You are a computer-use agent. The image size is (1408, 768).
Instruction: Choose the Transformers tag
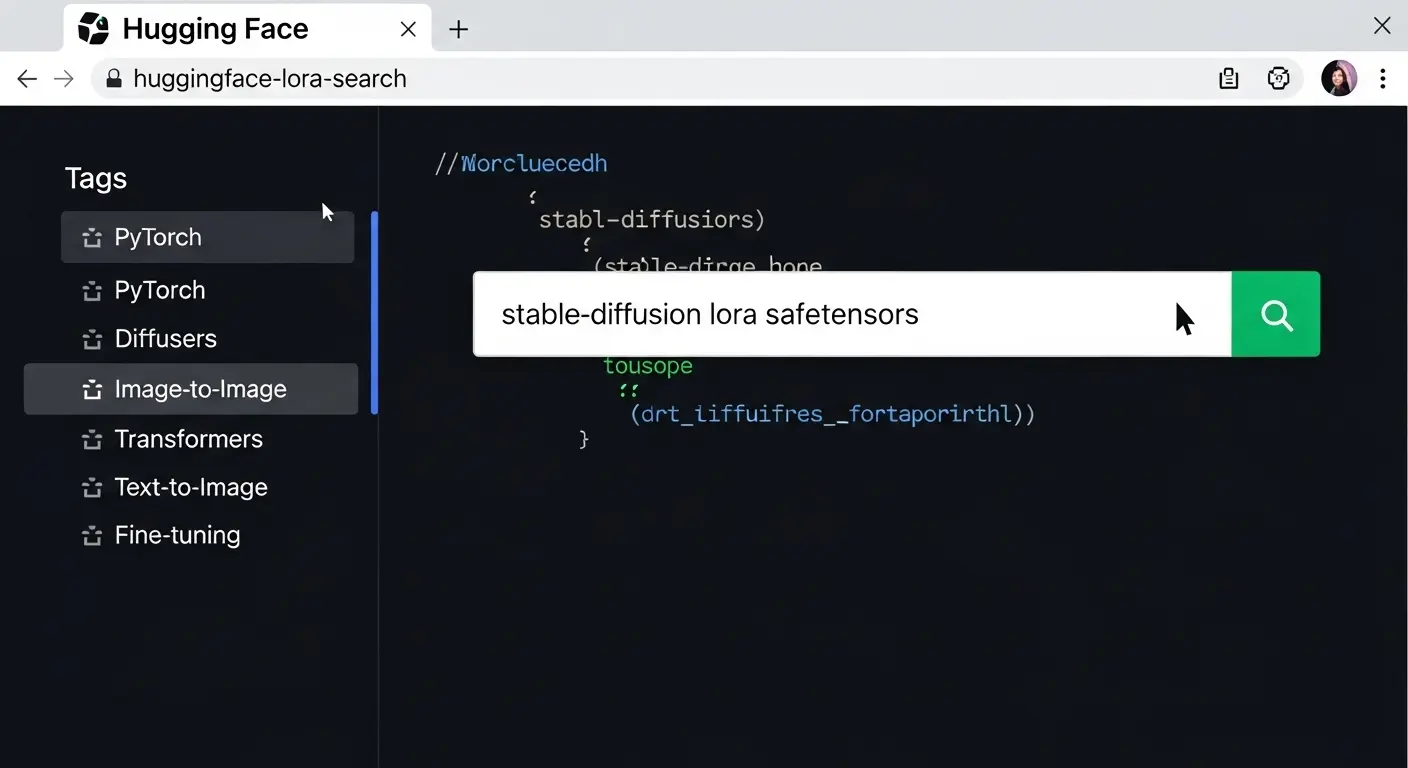click(188, 439)
